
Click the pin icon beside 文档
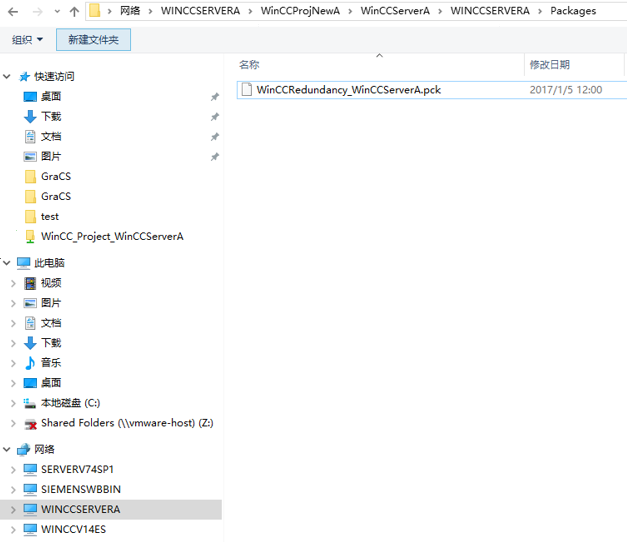[215, 136]
